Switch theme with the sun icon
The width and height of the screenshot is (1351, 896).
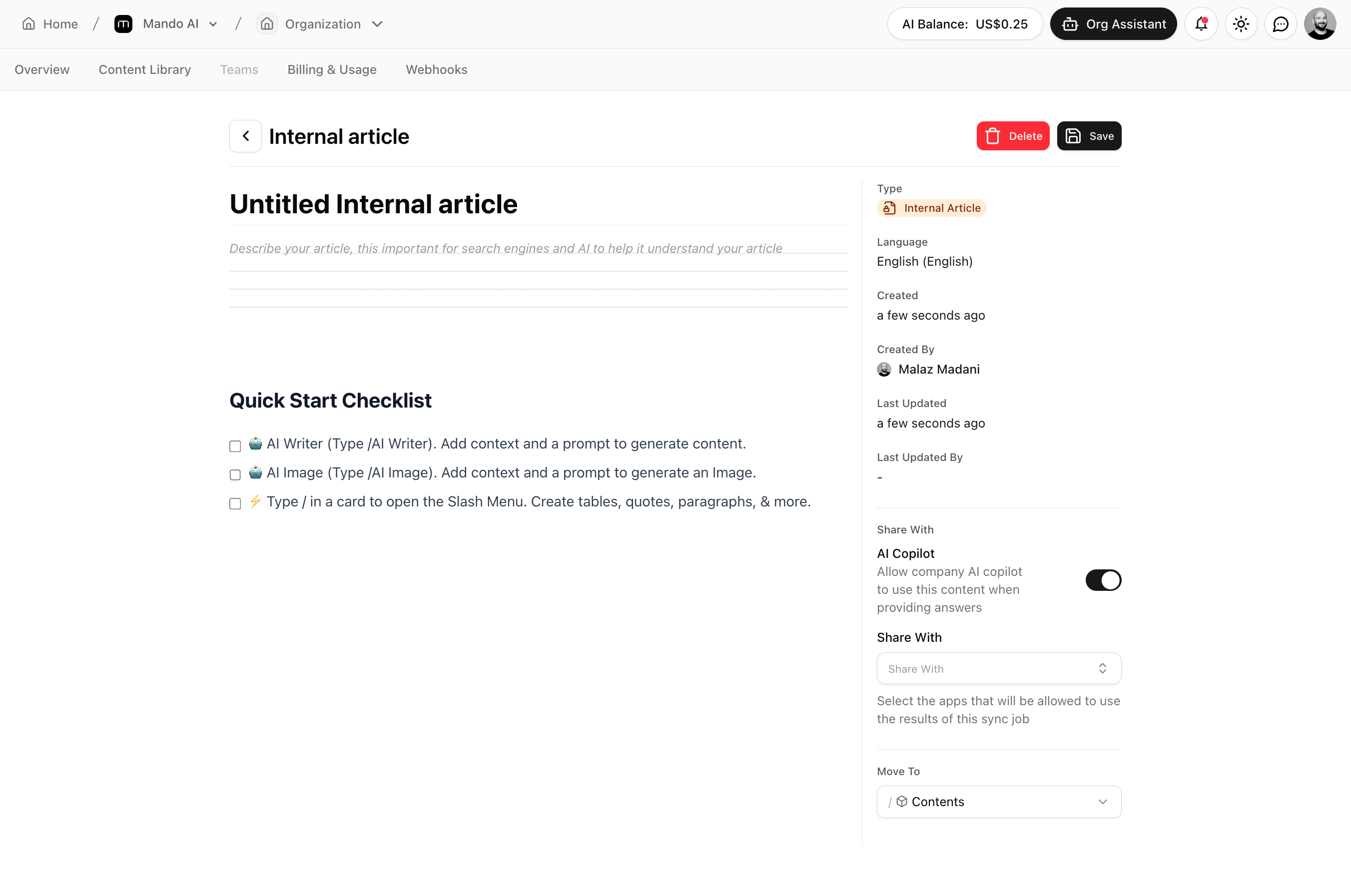[1241, 24]
